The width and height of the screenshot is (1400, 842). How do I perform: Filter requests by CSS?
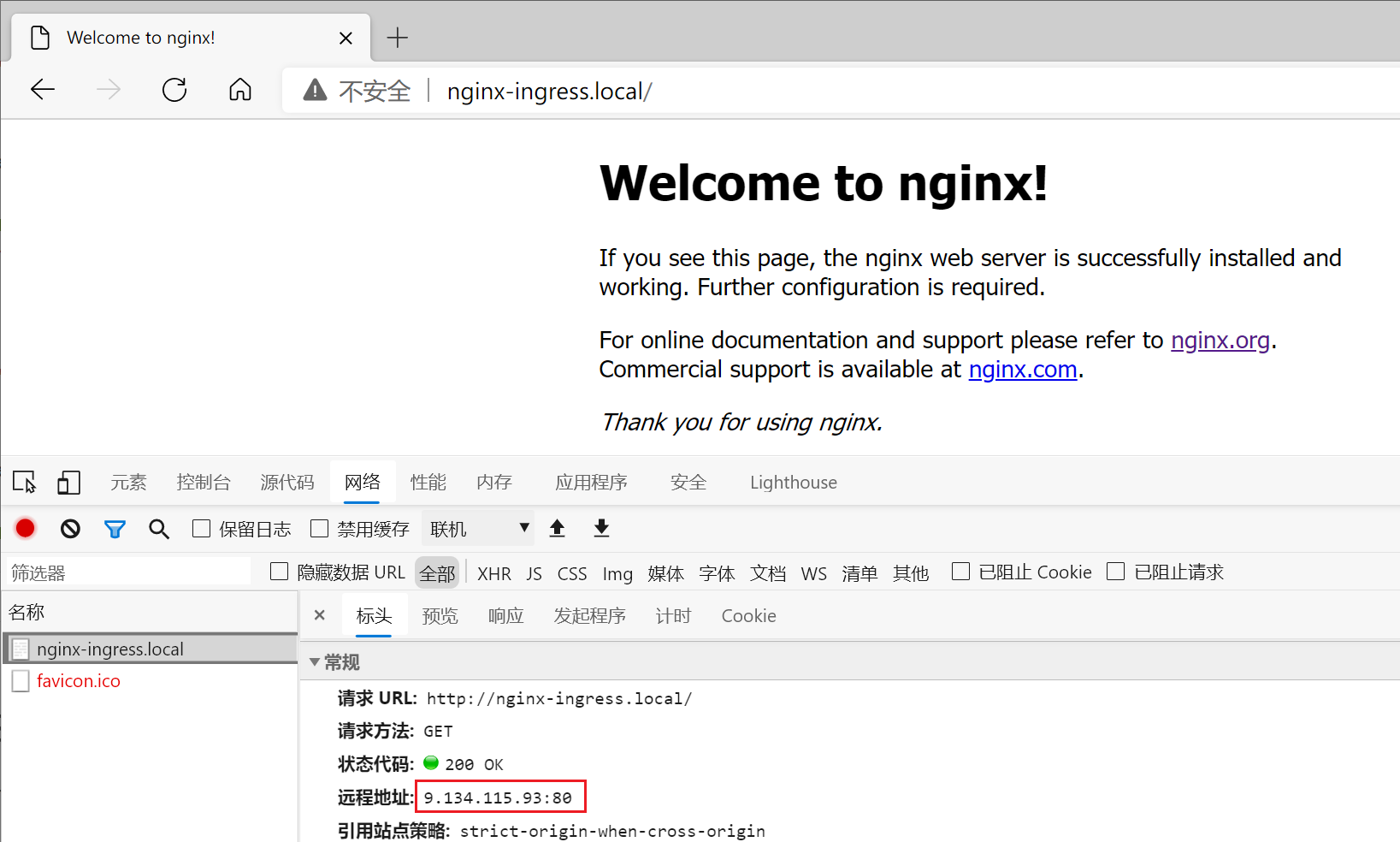(x=572, y=573)
